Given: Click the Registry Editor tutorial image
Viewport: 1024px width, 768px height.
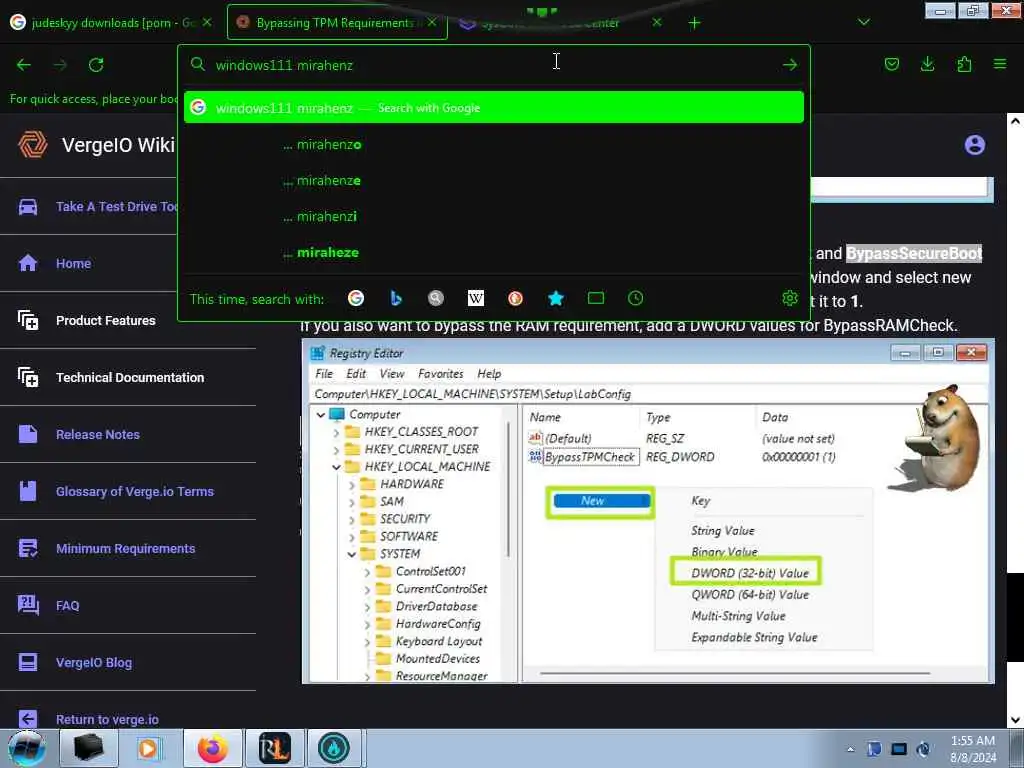Looking at the screenshot, I should point(648,511).
